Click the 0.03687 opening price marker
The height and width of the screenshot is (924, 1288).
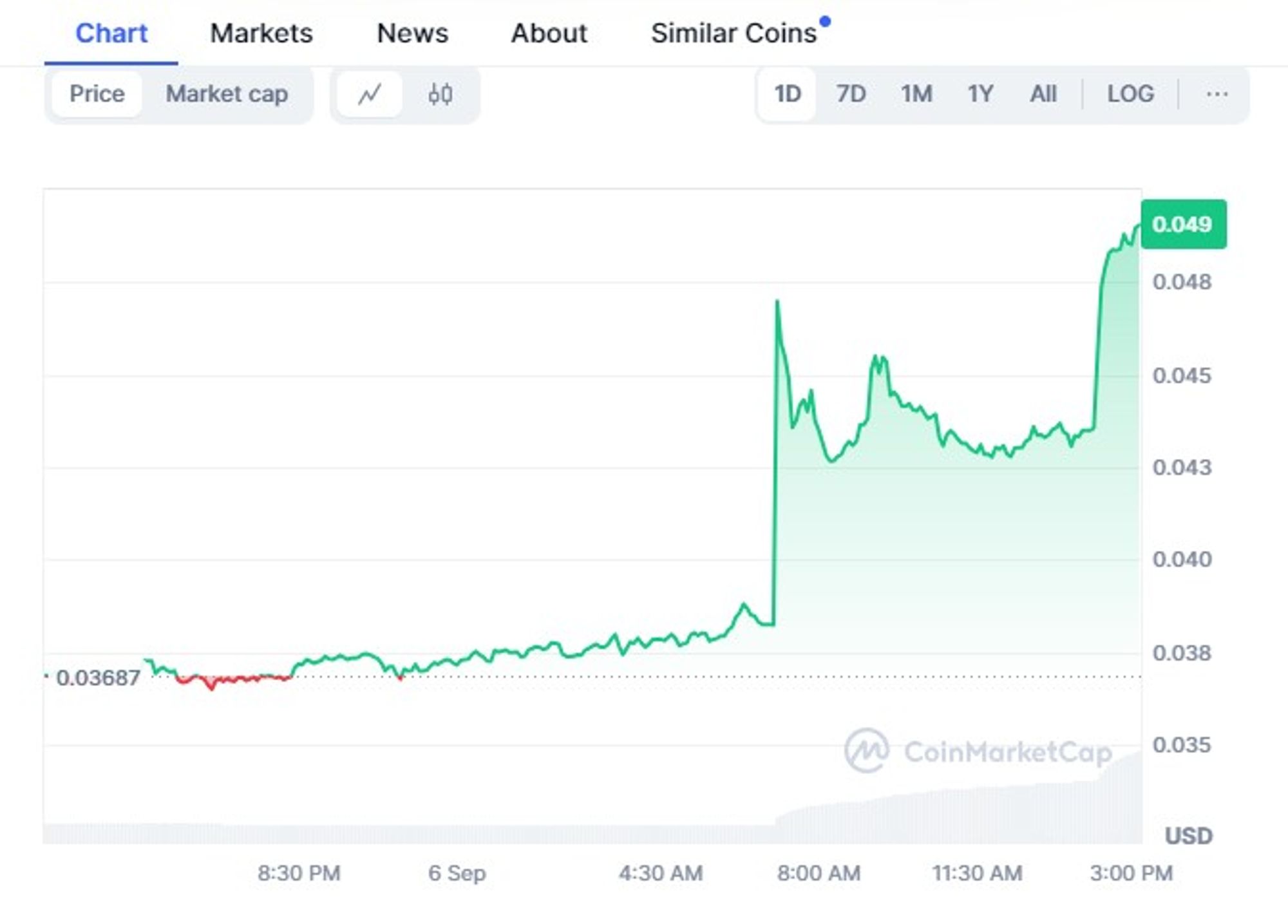click(x=98, y=678)
